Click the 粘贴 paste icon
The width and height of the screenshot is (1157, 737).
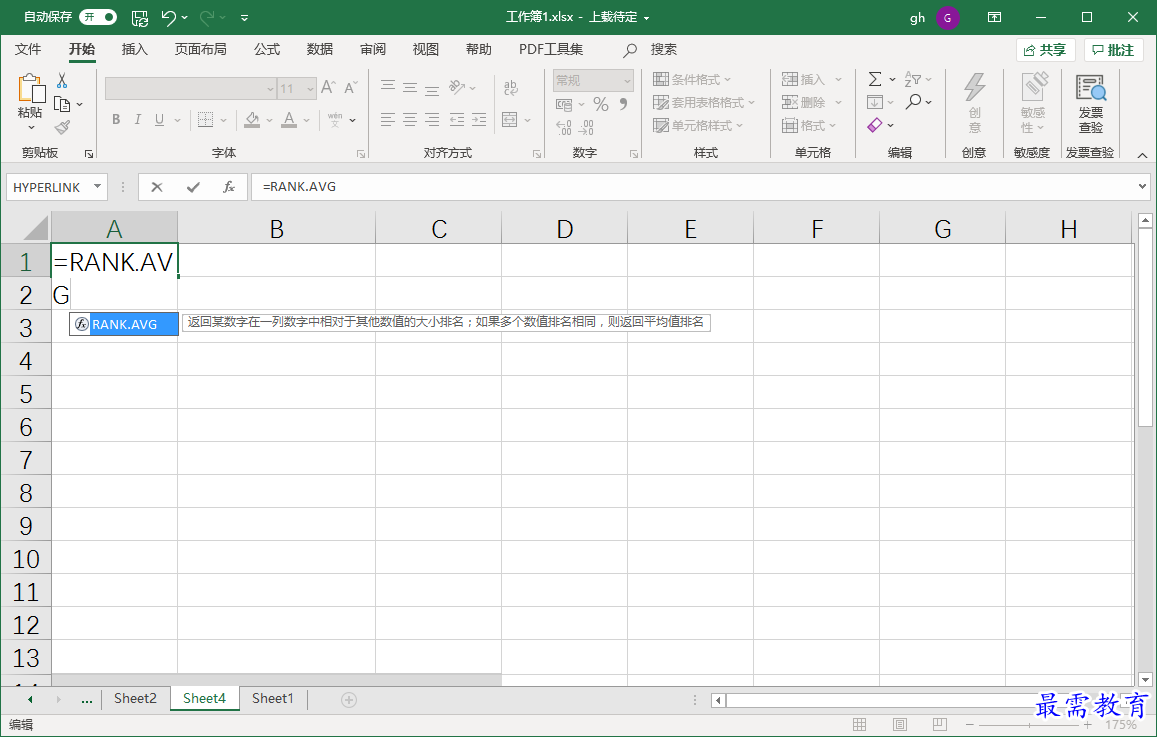(x=30, y=88)
